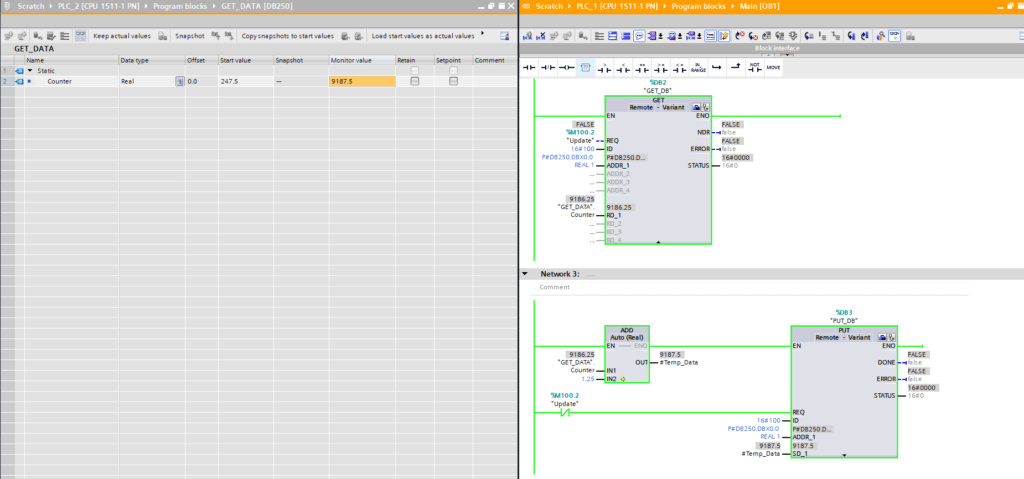Expand the PUT block's extra parameters arrow
Viewport: 1024px width, 479px height.
844,455
